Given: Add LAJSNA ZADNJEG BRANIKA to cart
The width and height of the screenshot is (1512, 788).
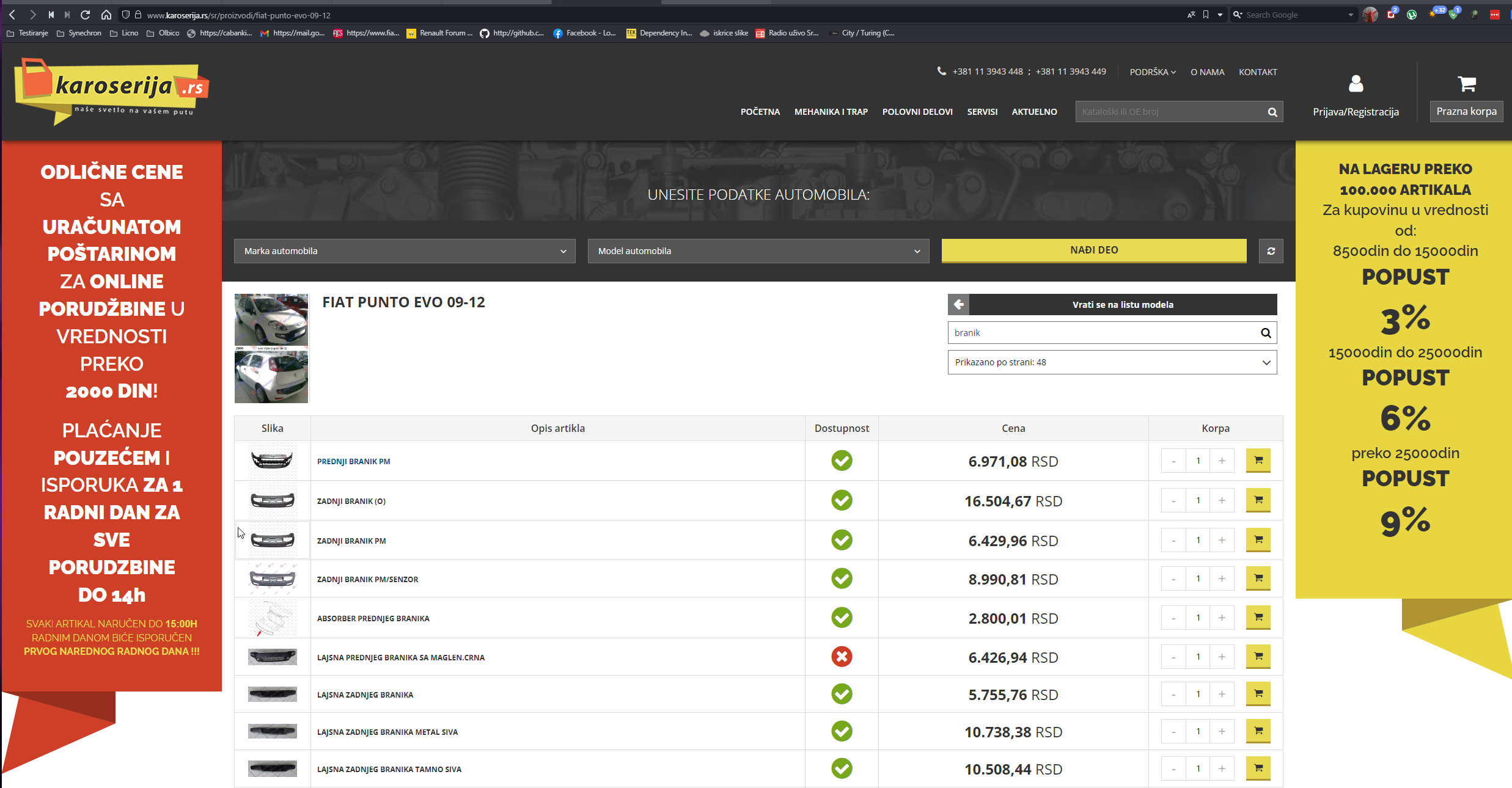Looking at the screenshot, I should coord(1258,694).
